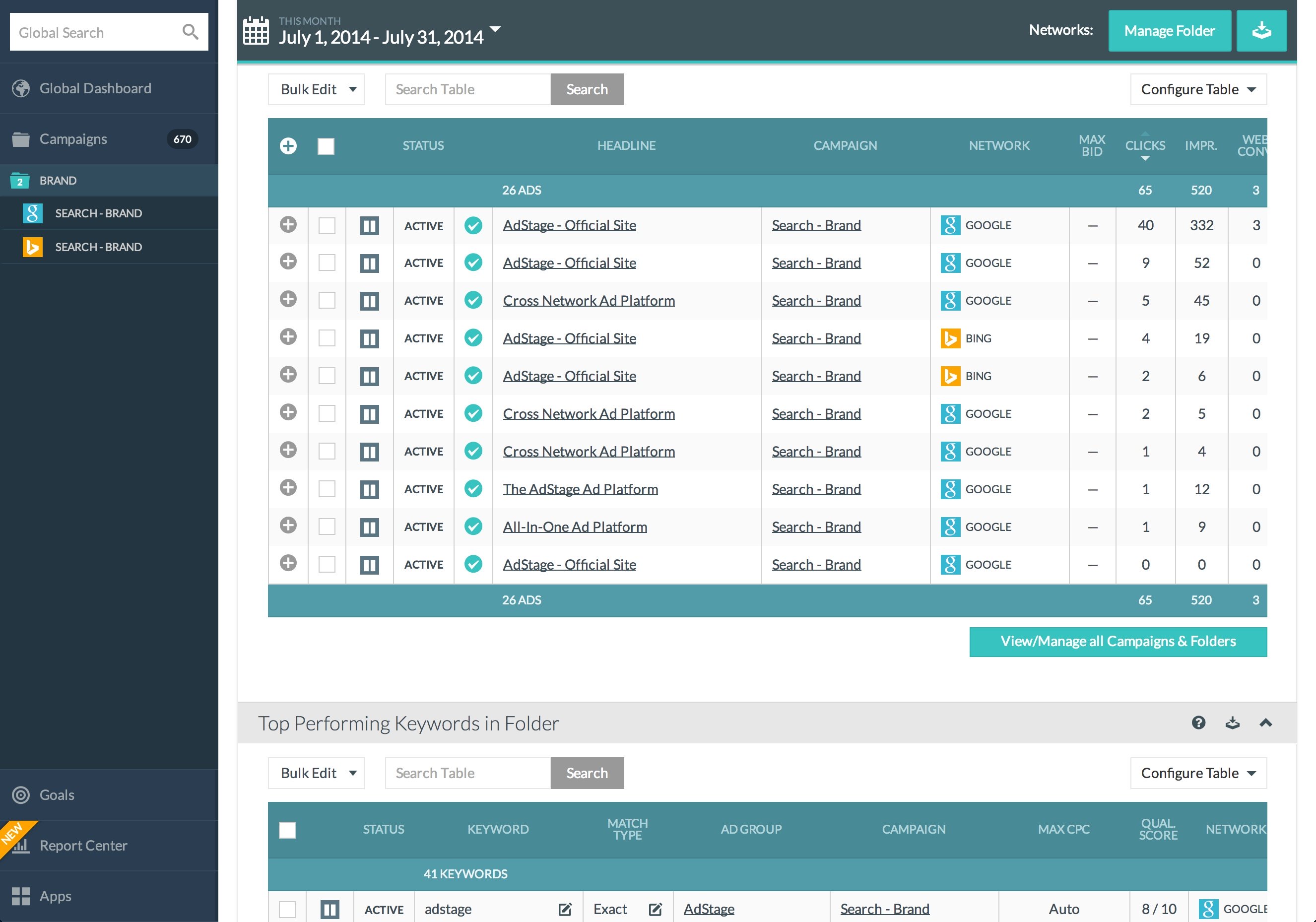This screenshot has height=922, width=1316.
Task: Open the Global Dashboard from the sidebar
Action: pyautogui.click(x=95, y=88)
